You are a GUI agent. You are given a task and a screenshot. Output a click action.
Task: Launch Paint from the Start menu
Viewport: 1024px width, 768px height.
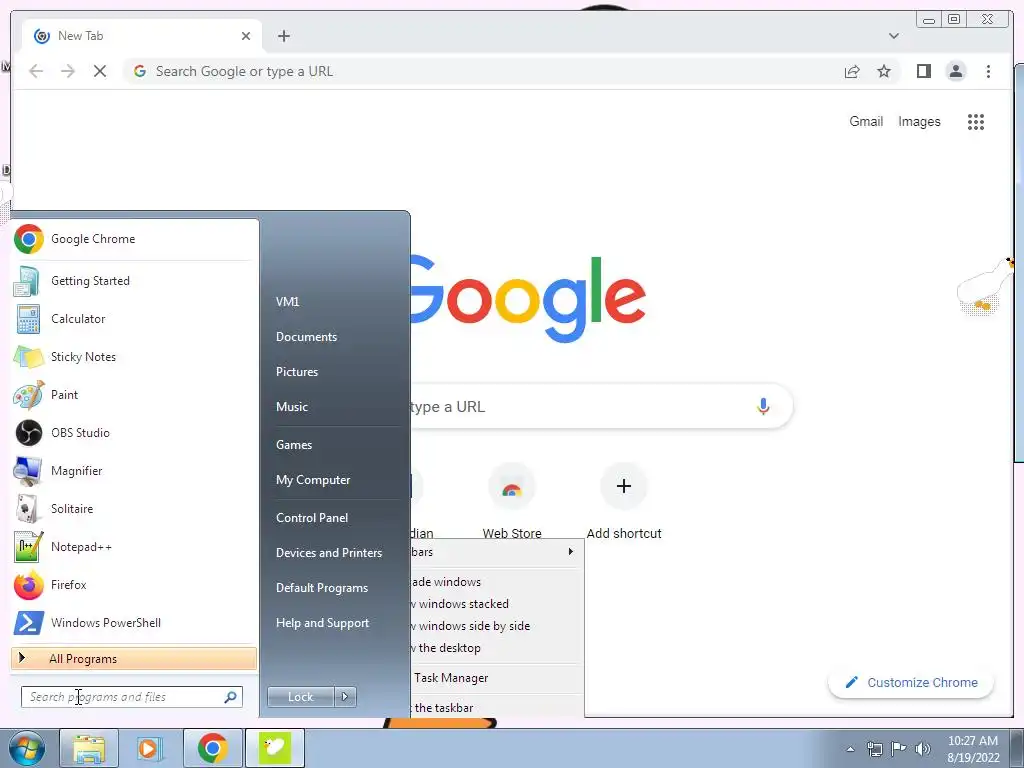(134, 394)
